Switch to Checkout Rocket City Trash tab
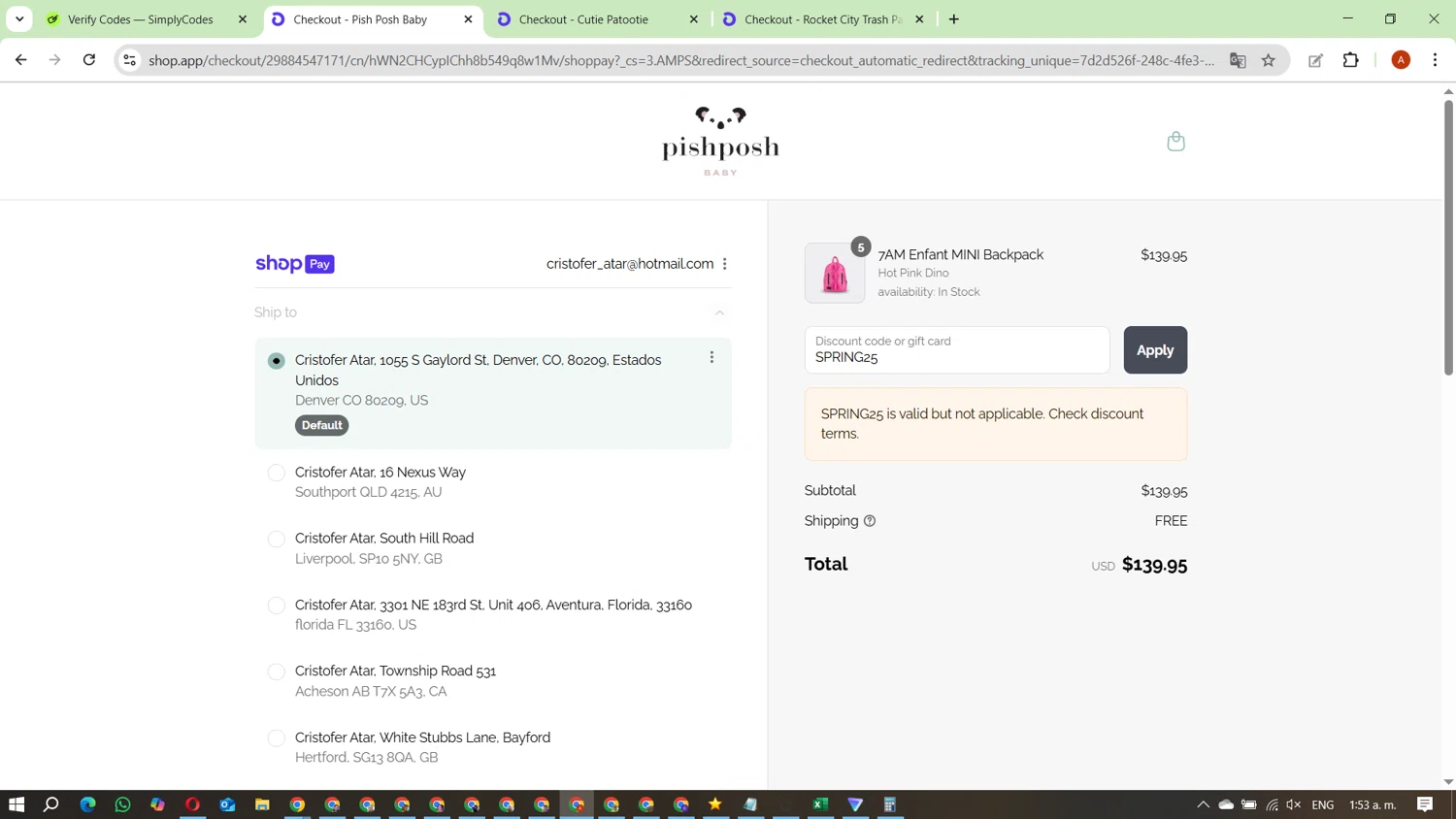Image resolution: width=1456 pixels, height=819 pixels. tap(823, 19)
